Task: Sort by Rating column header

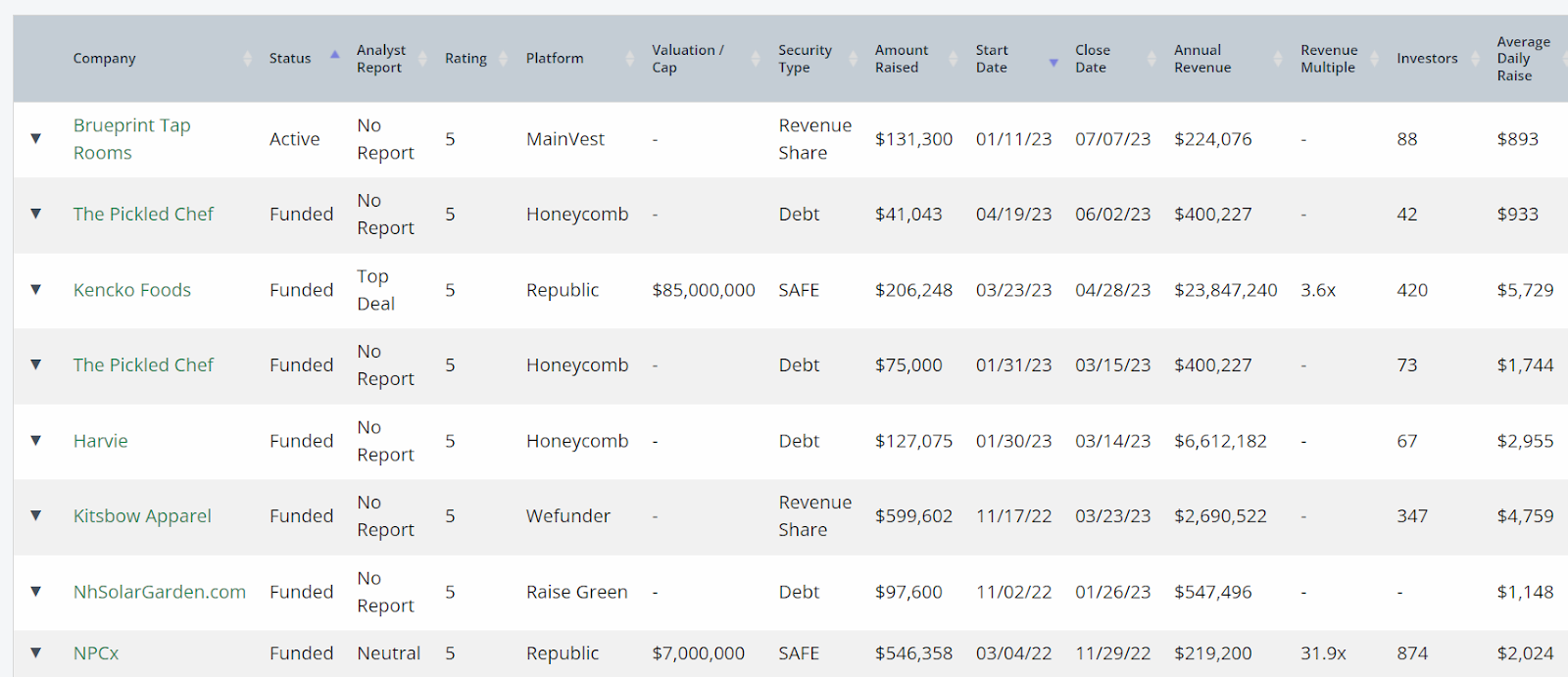Action: 465,59
